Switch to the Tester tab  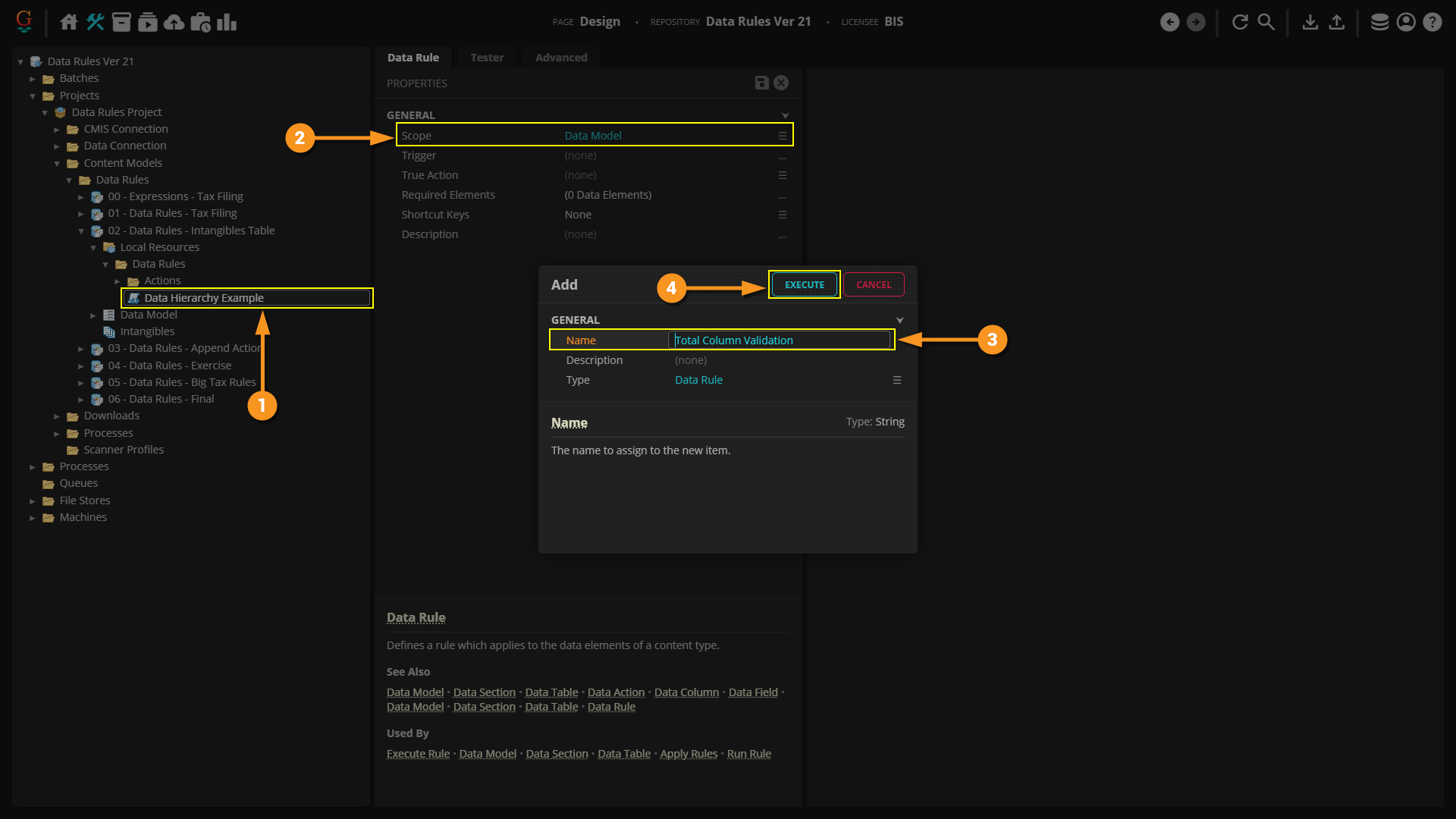[x=486, y=58]
